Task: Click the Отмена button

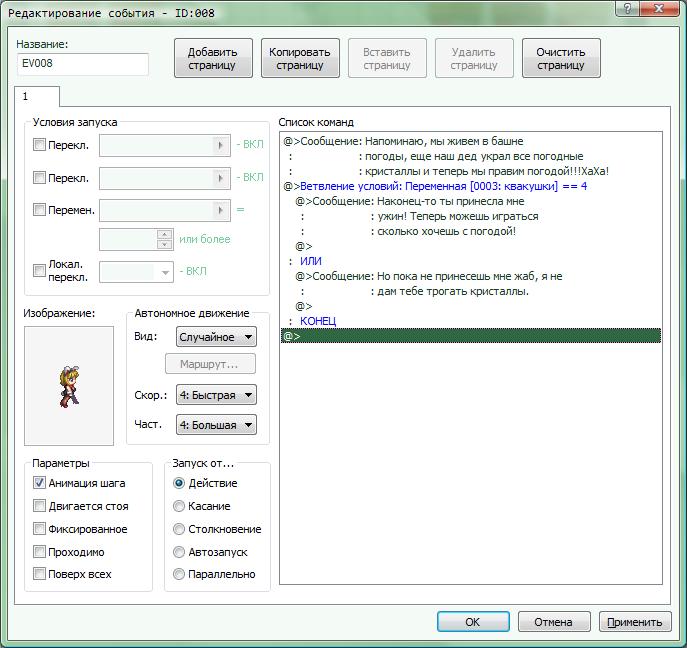Action: pyautogui.click(x=553, y=622)
